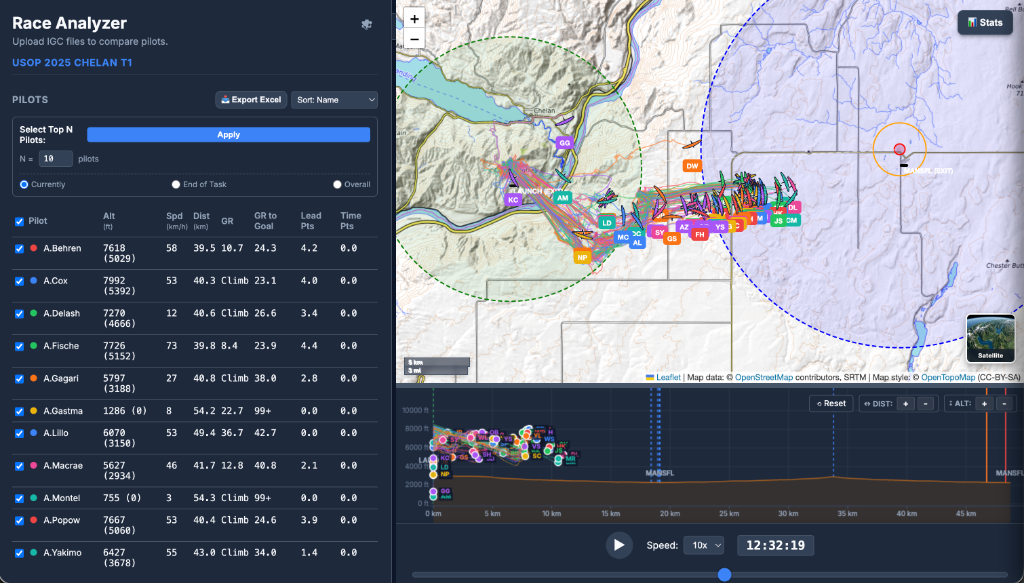Select the GG pilot marker on the map
Image resolution: width=1024 pixels, height=583 pixels.
564,142
